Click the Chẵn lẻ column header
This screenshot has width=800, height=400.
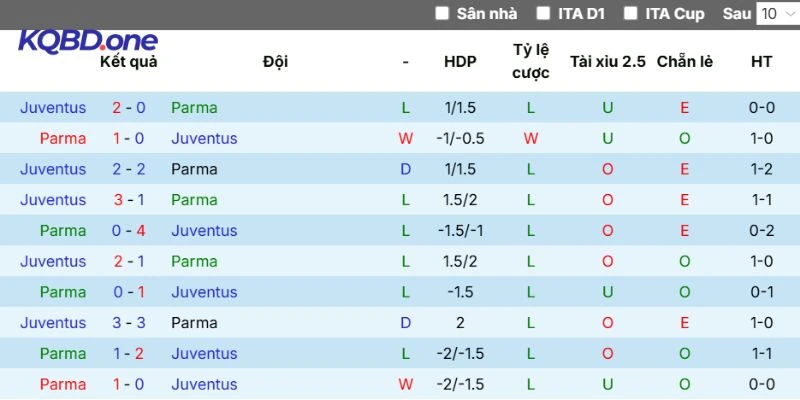685,62
